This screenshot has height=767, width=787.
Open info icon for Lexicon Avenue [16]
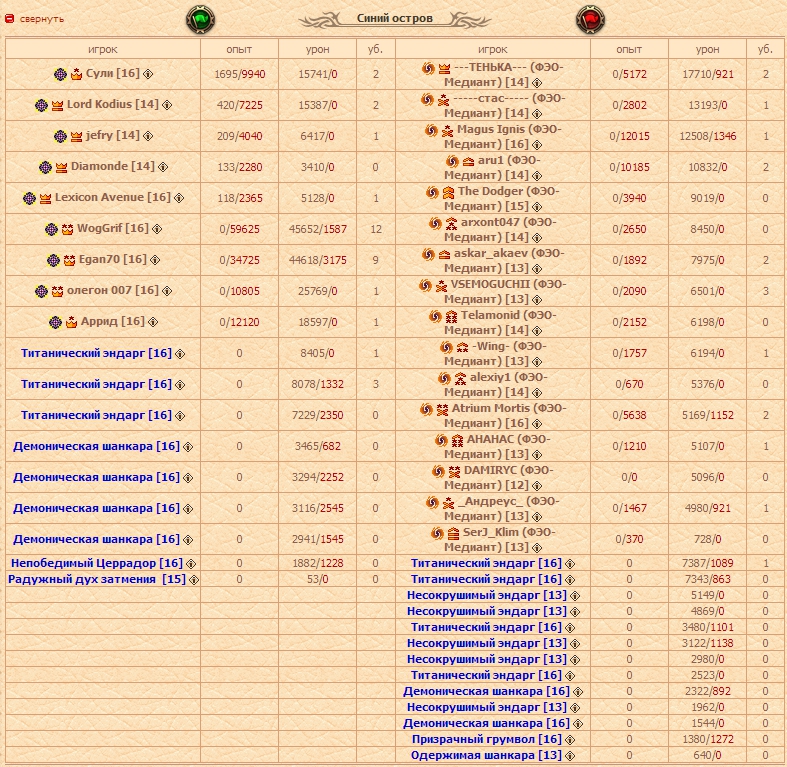point(179,198)
